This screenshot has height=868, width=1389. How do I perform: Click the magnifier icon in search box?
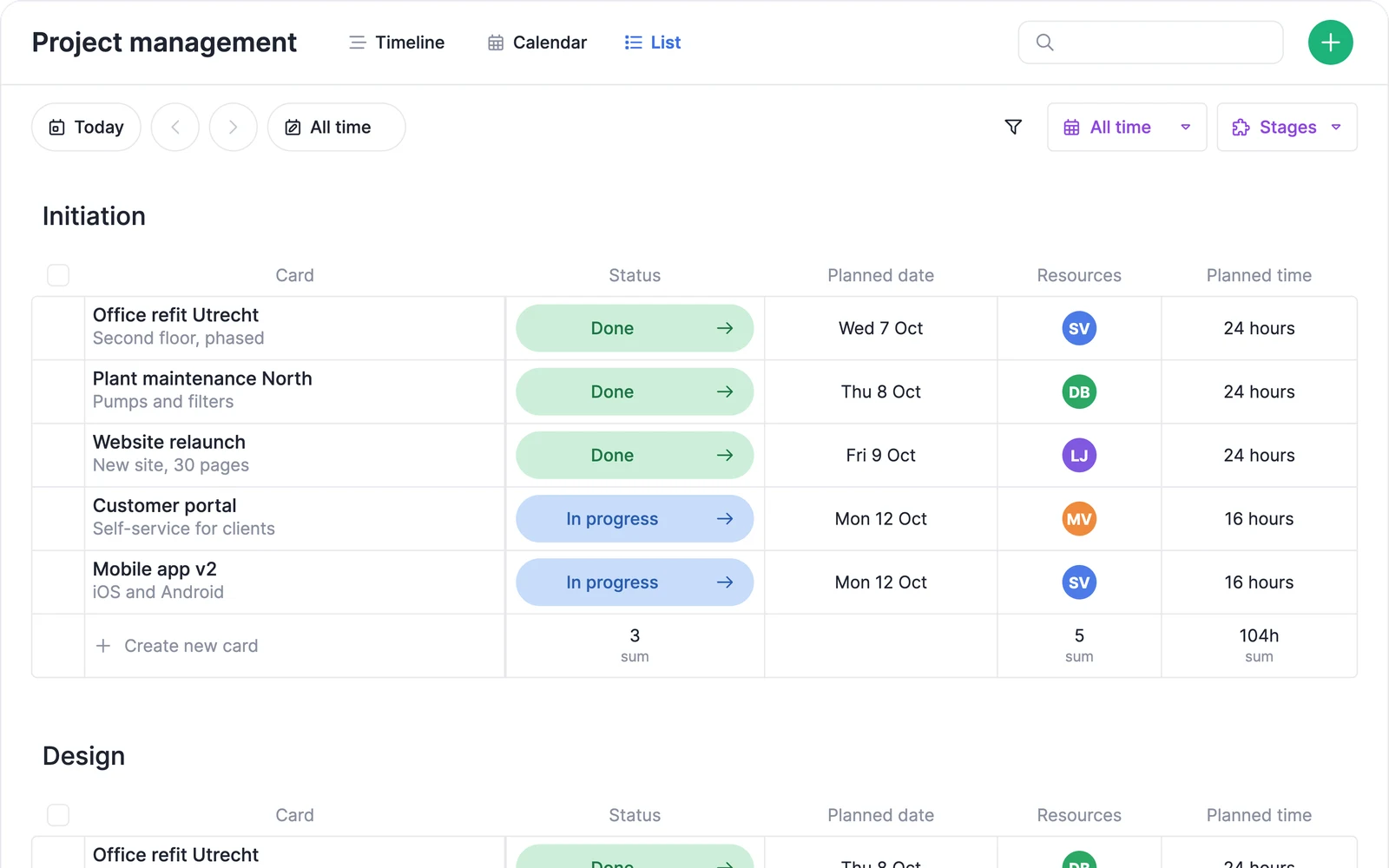[x=1045, y=43]
